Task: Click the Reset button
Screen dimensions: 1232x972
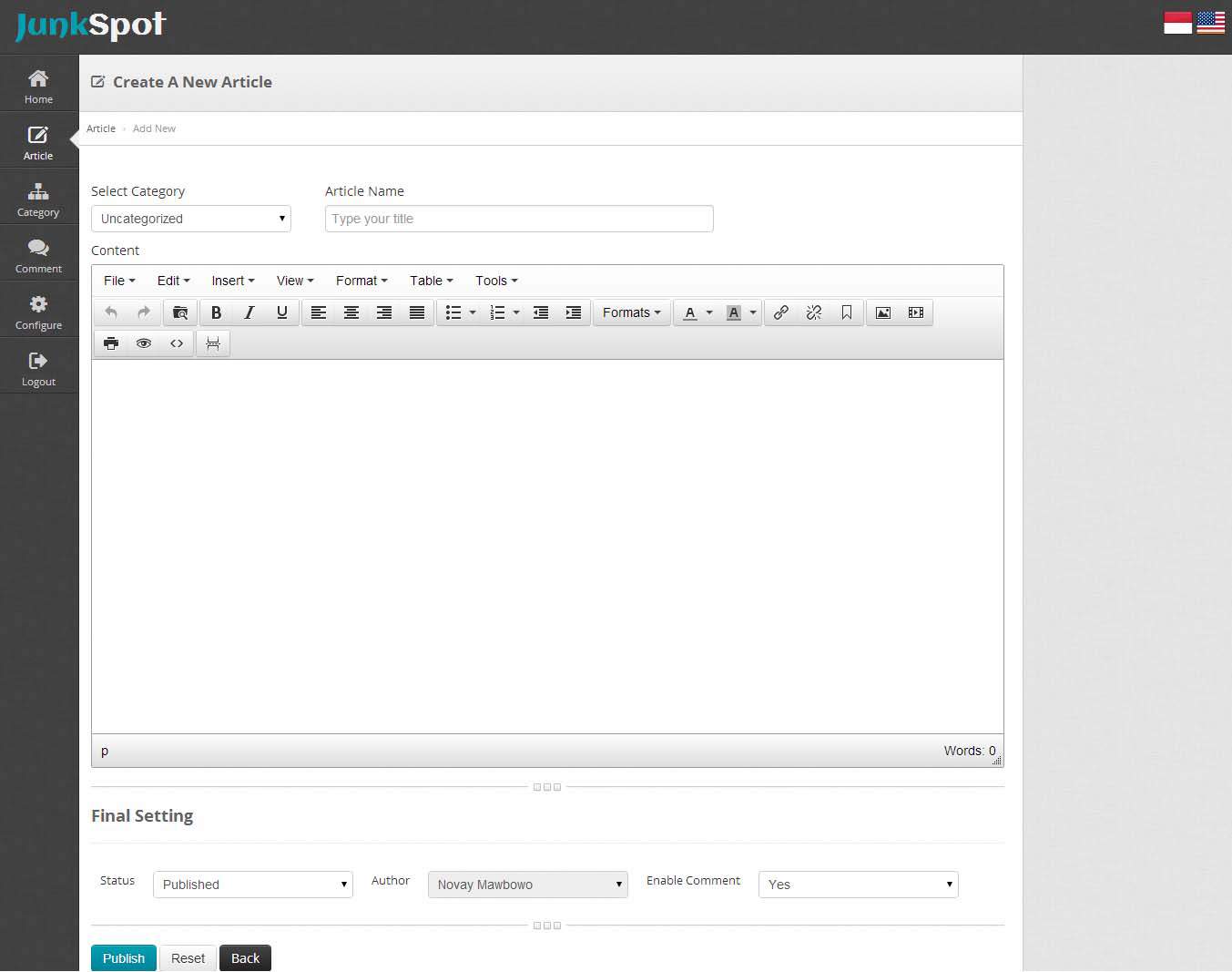Action: pos(188,958)
